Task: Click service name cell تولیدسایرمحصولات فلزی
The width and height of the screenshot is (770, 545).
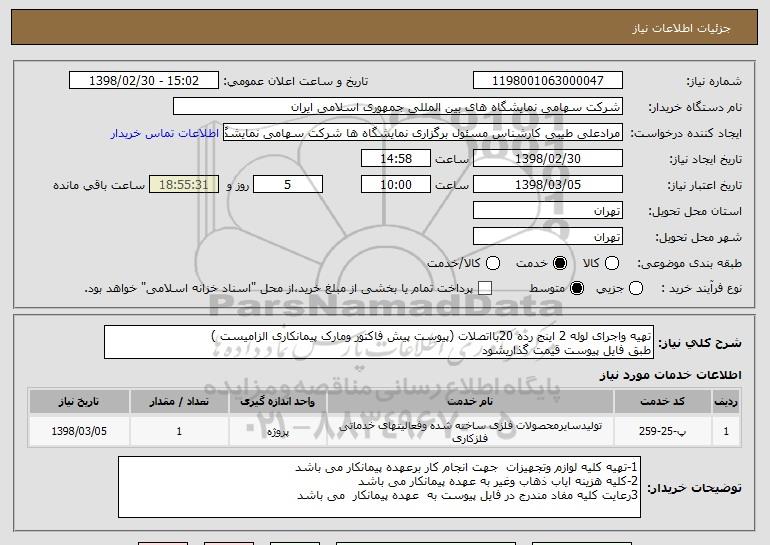Action: click(470, 431)
